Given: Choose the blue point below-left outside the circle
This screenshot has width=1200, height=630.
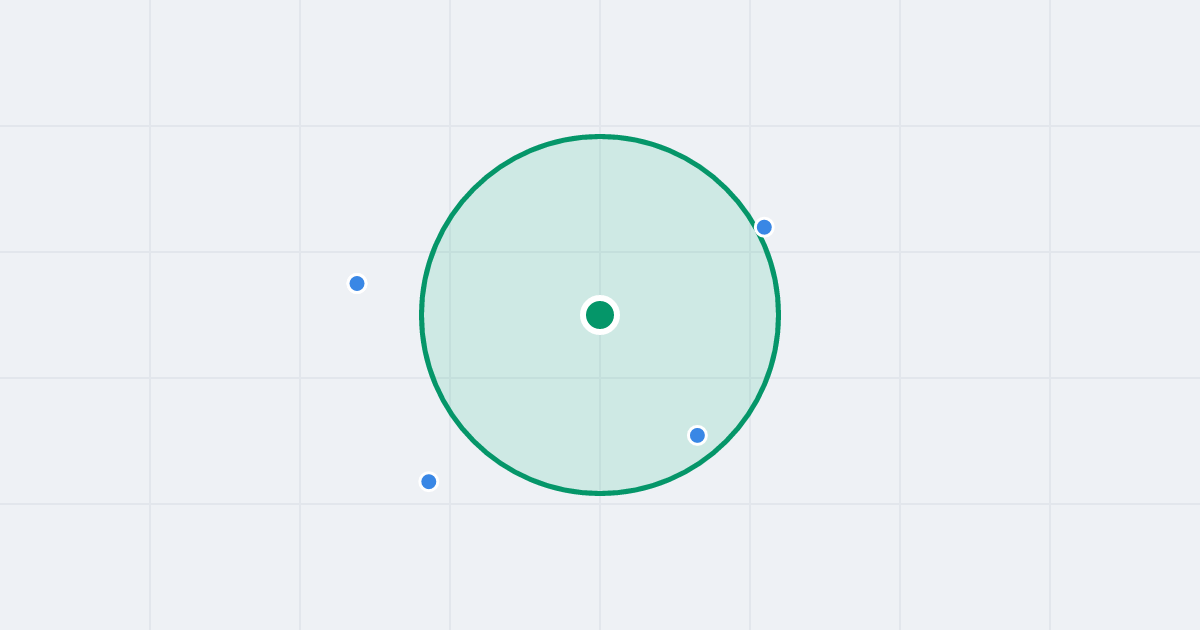Looking at the screenshot, I should tap(429, 482).
